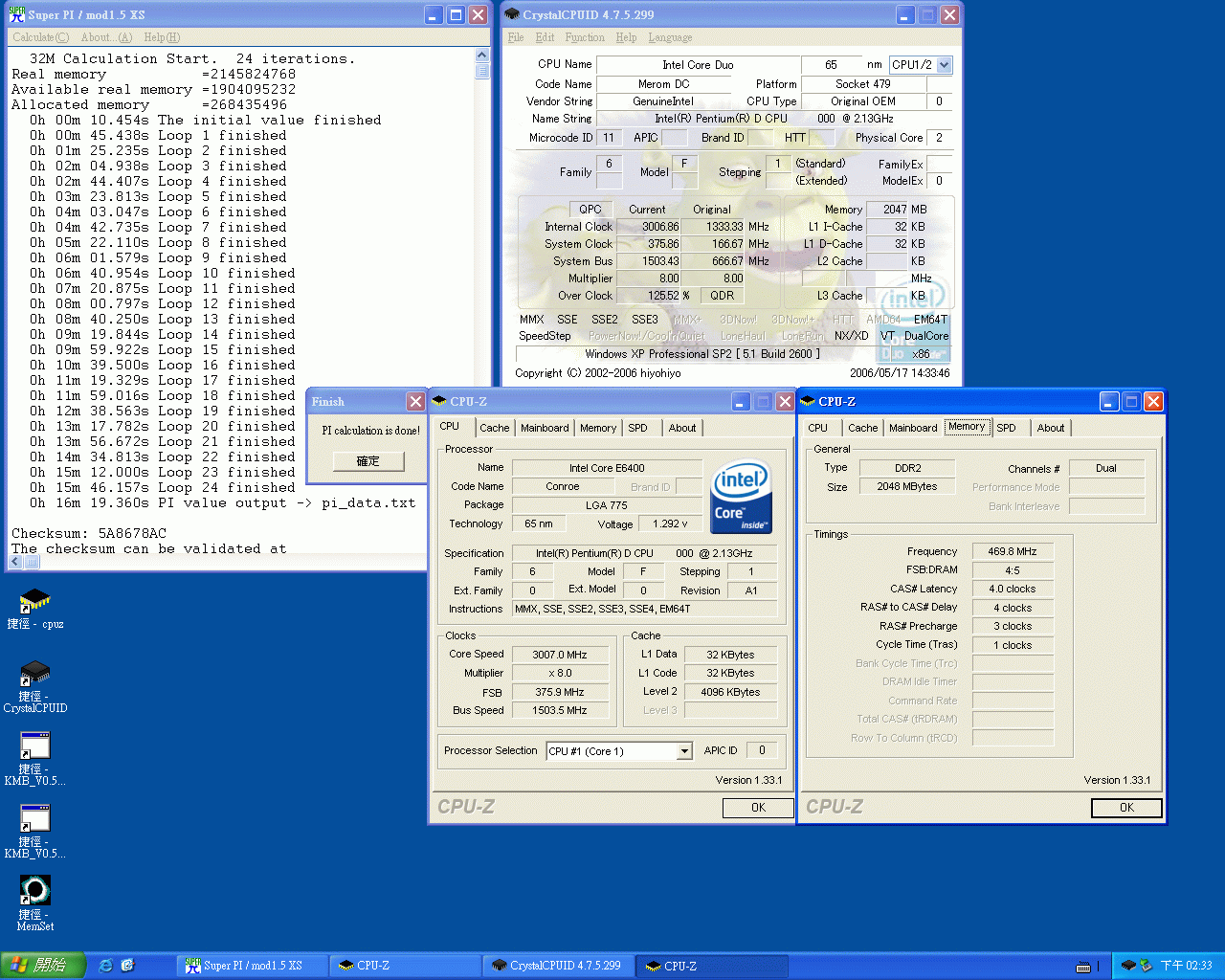Click the Intel Core inside logo
This screenshot has height=980, width=1225.
point(741,498)
